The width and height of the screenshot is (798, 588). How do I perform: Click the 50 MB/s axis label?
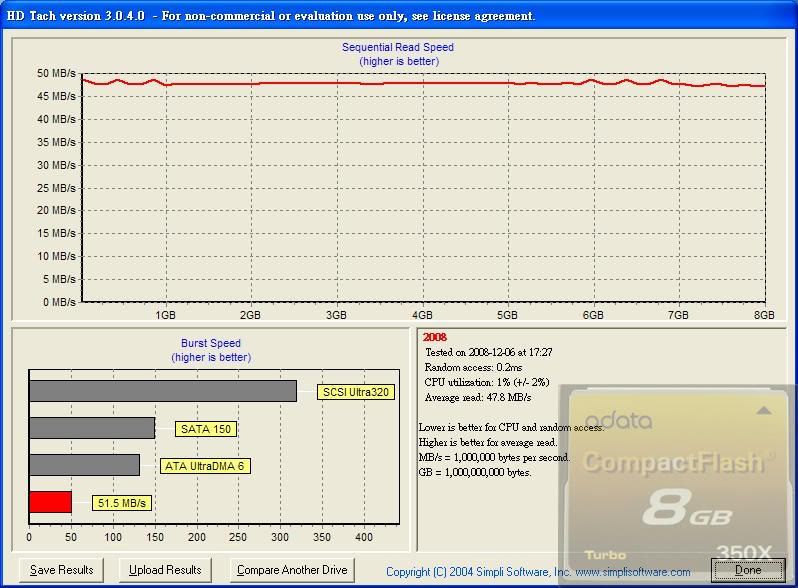coord(56,73)
